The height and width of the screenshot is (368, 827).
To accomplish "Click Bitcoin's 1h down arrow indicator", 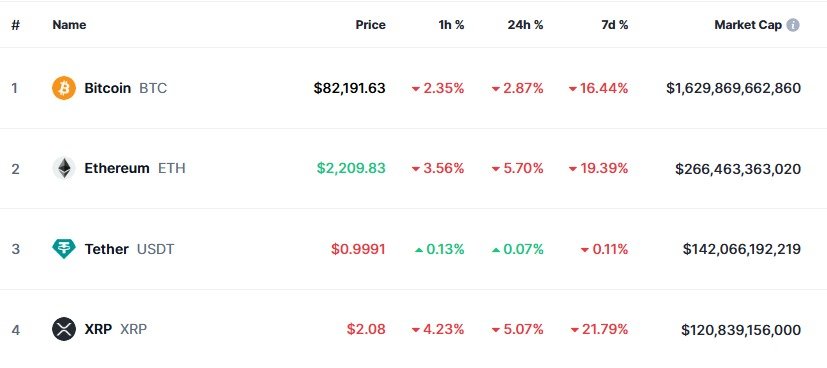I will coord(416,89).
